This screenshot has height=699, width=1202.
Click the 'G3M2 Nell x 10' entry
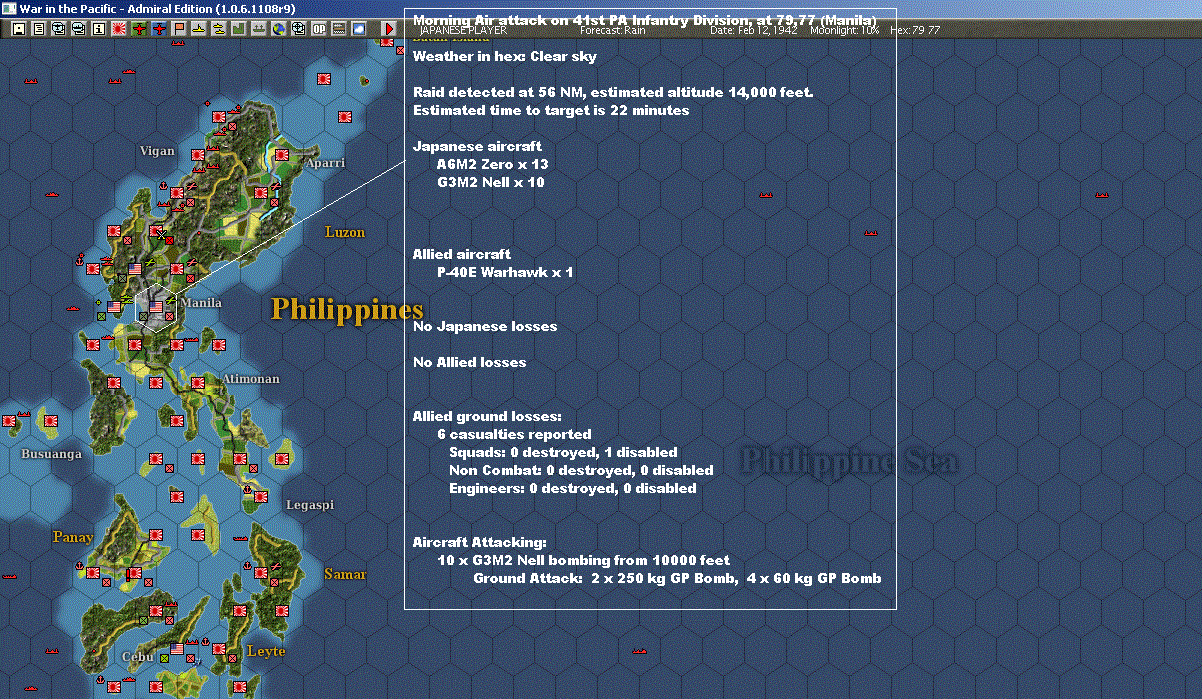(491, 182)
